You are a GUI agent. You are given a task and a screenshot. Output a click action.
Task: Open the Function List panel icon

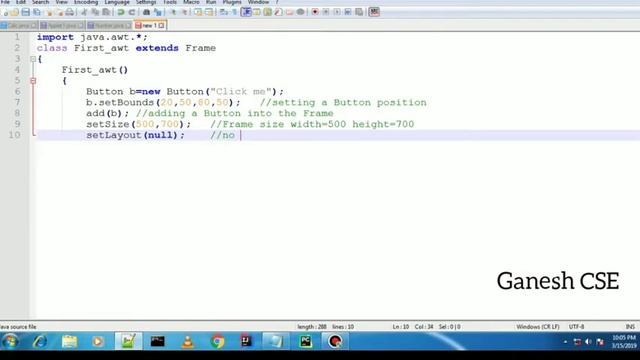tap(278, 12)
